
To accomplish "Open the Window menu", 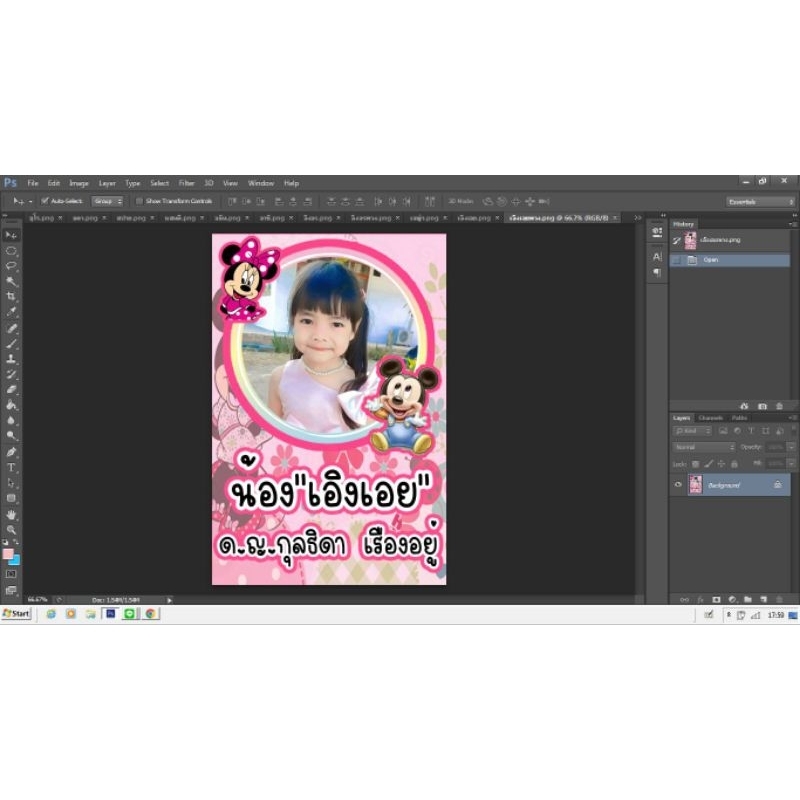I will point(261,183).
